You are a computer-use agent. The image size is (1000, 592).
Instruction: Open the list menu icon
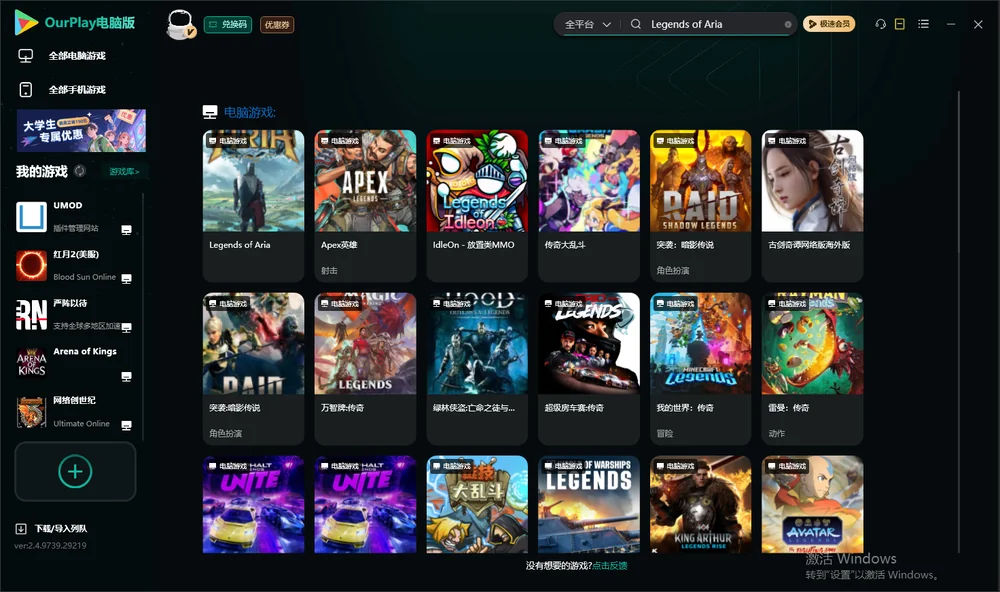(x=923, y=24)
